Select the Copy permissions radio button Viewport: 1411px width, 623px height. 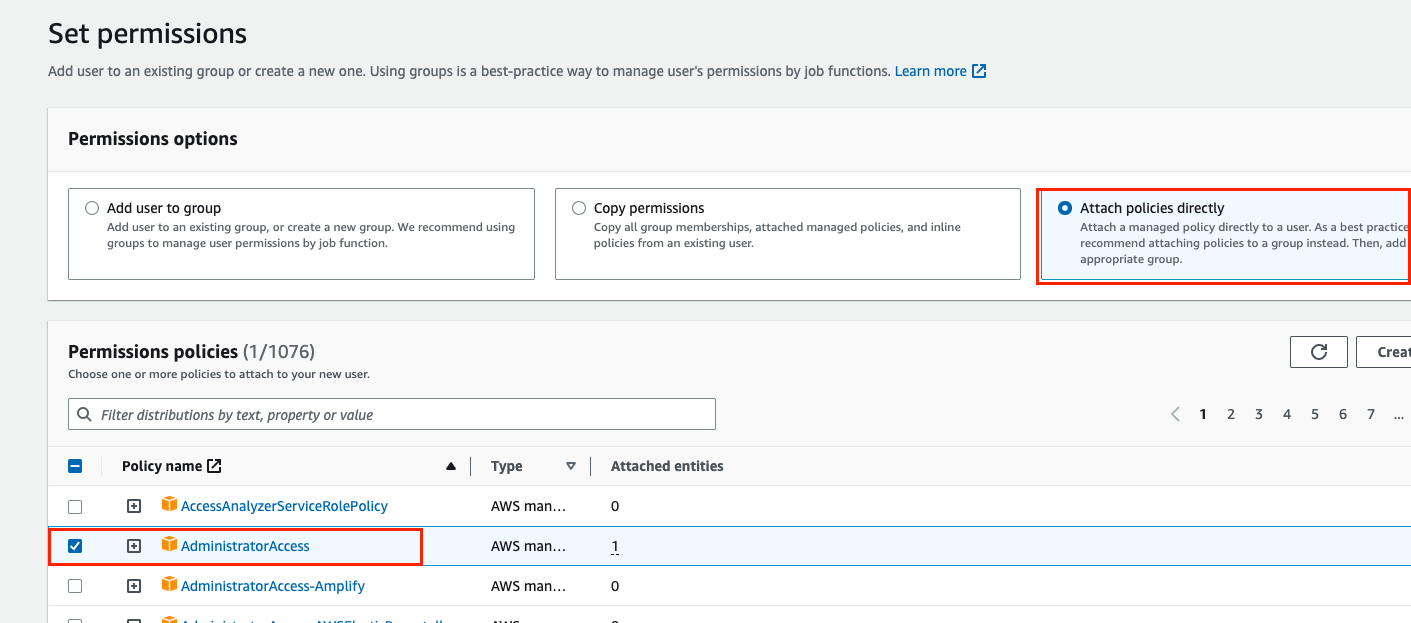point(579,208)
